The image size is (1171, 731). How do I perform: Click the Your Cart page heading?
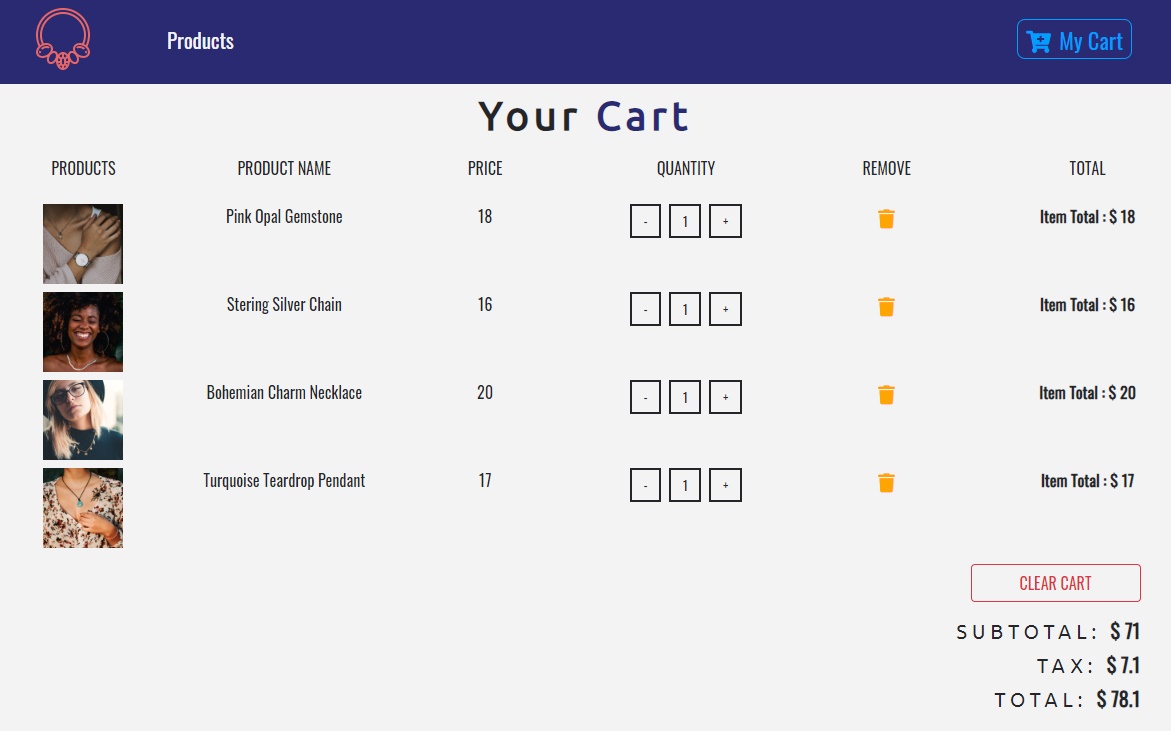(x=583, y=117)
